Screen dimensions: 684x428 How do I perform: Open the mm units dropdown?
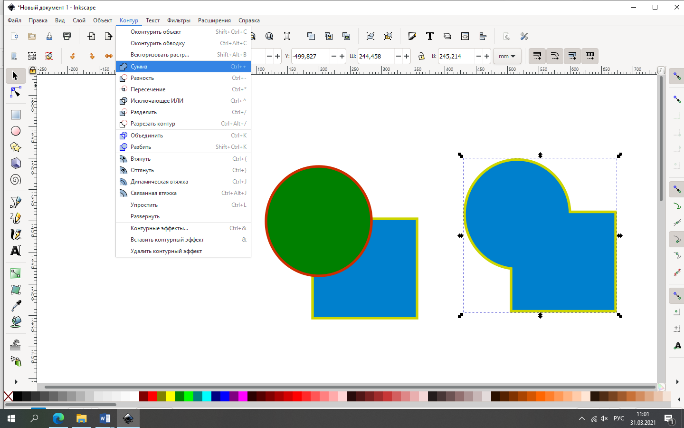coord(507,56)
